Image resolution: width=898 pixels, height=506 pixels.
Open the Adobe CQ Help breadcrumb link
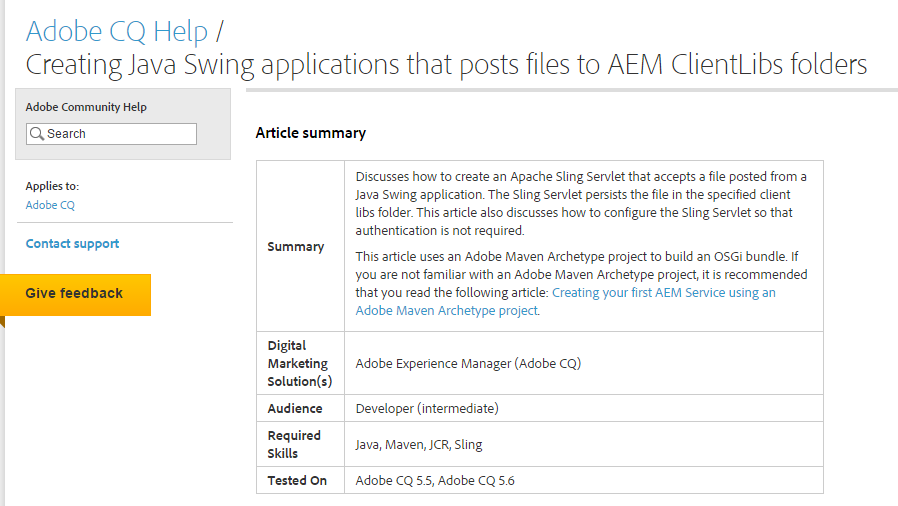pyautogui.click(x=117, y=31)
